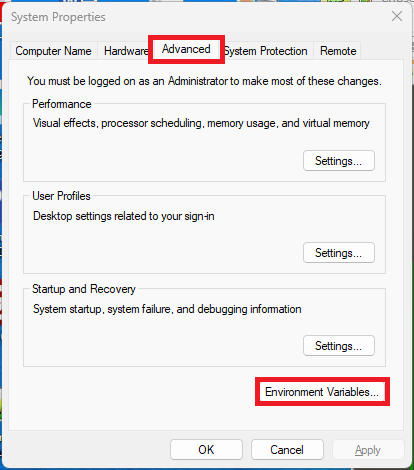This screenshot has height=470, width=414.
Task: Open the Hardware tab
Action: [x=125, y=51]
